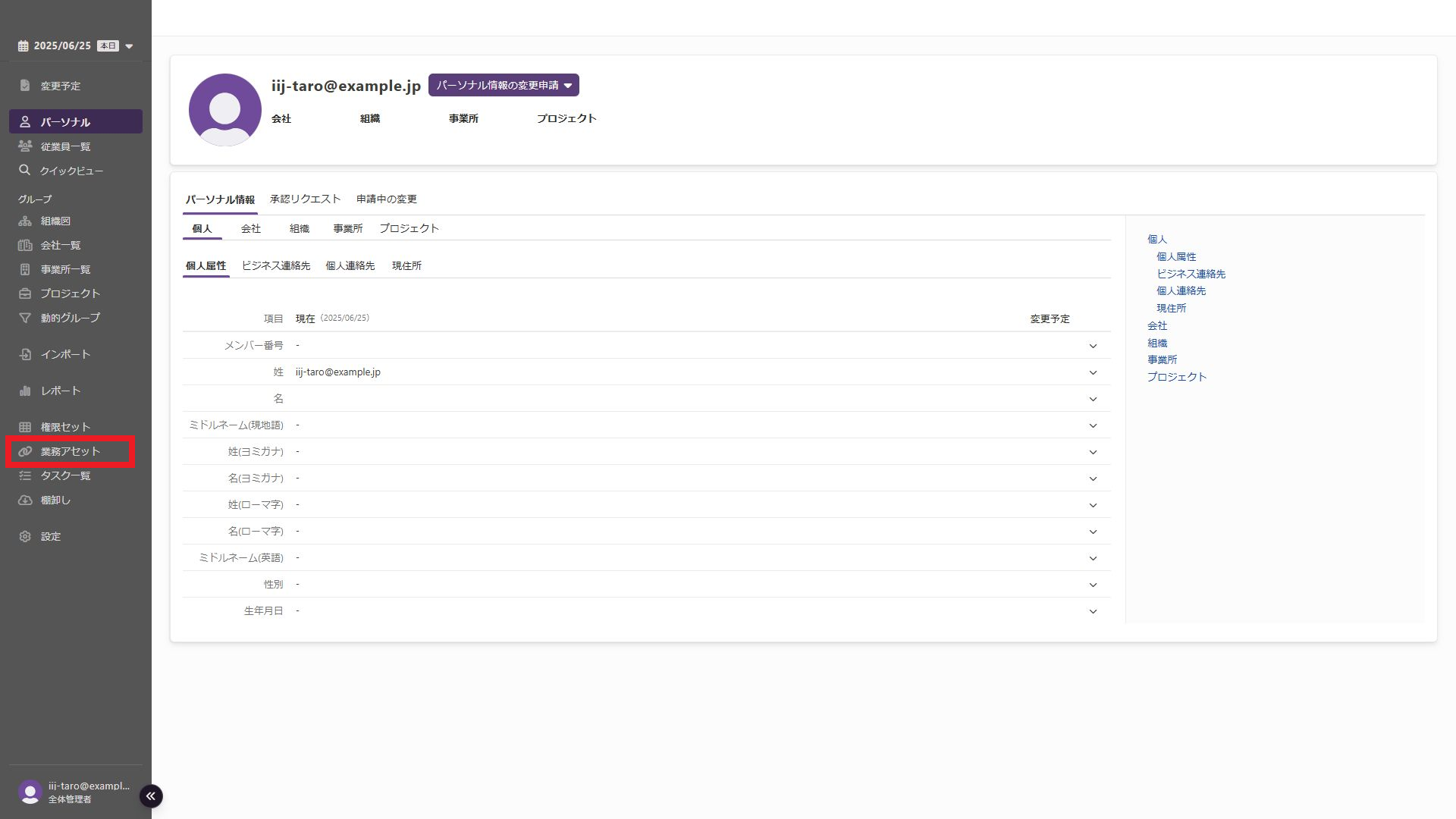This screenshot has width=1456, height=819.
Task: Click the レポート chart icon
Action: coord(25,391)
